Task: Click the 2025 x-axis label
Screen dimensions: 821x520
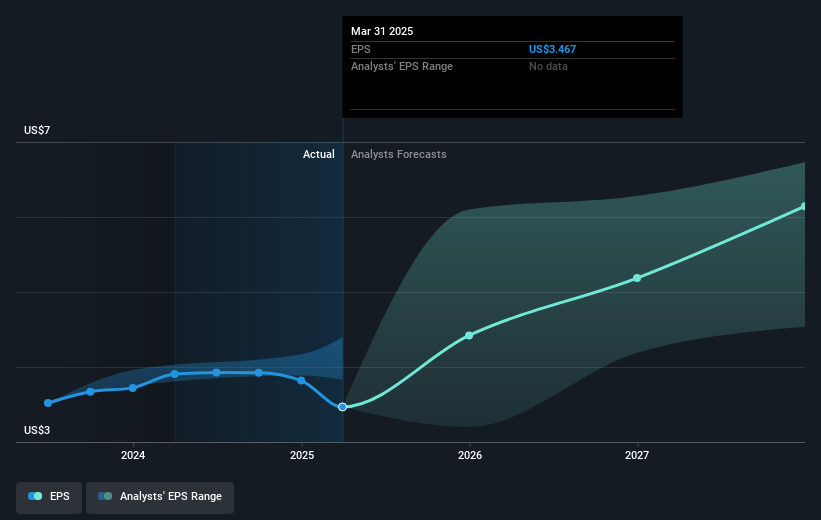Action: click(302, 455)
